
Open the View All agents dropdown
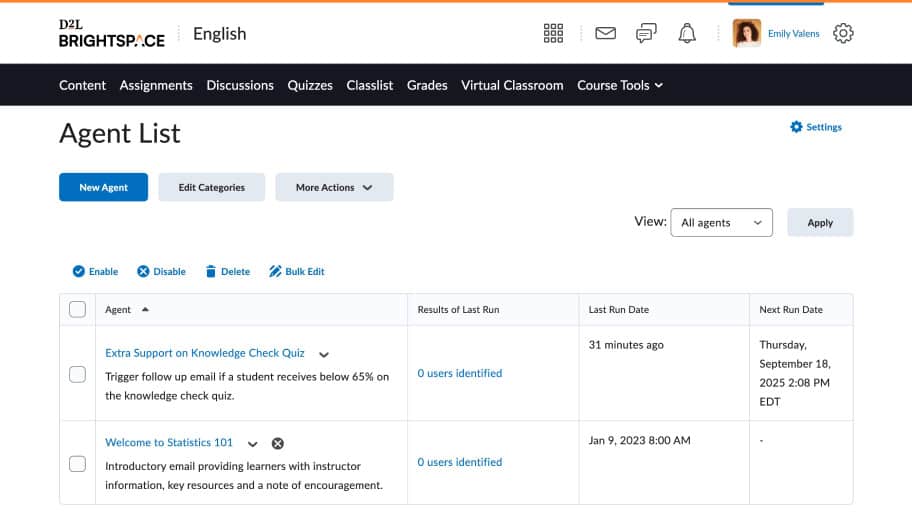coord(722,223)
